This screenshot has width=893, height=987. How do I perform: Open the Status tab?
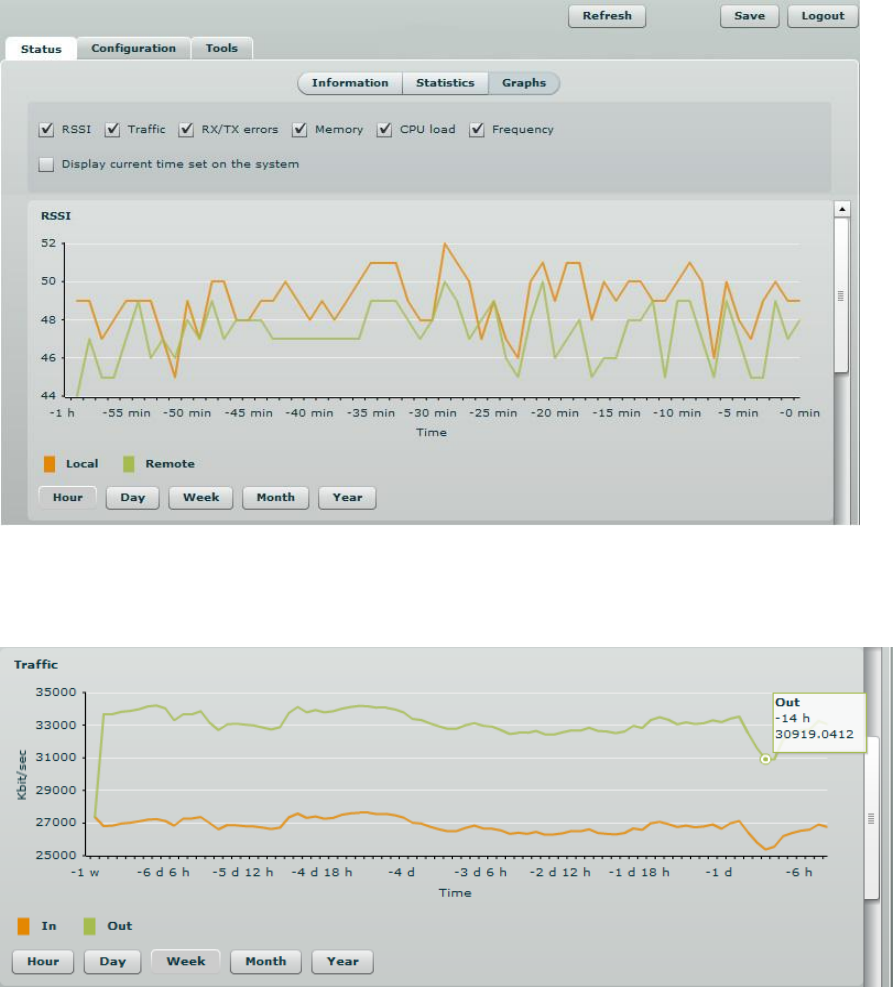41,49
